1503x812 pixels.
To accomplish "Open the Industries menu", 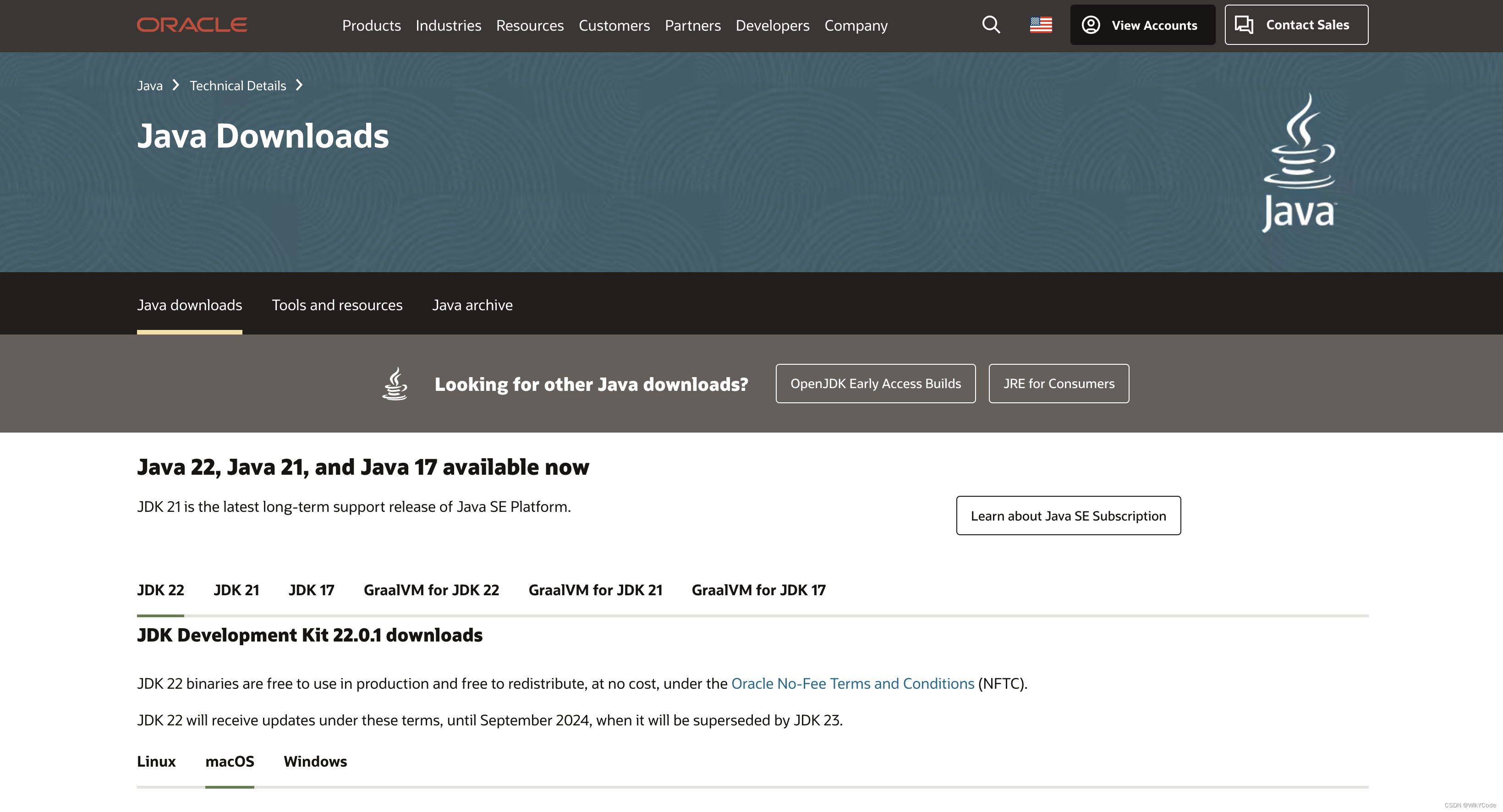I will [x=448, y=26].
